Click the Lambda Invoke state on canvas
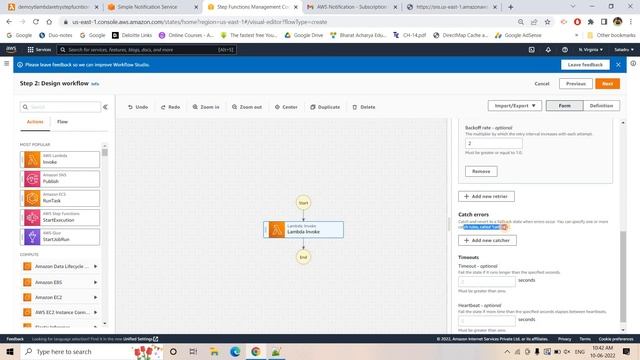Viewport: 640px width, 360px height. coord(304,229)
